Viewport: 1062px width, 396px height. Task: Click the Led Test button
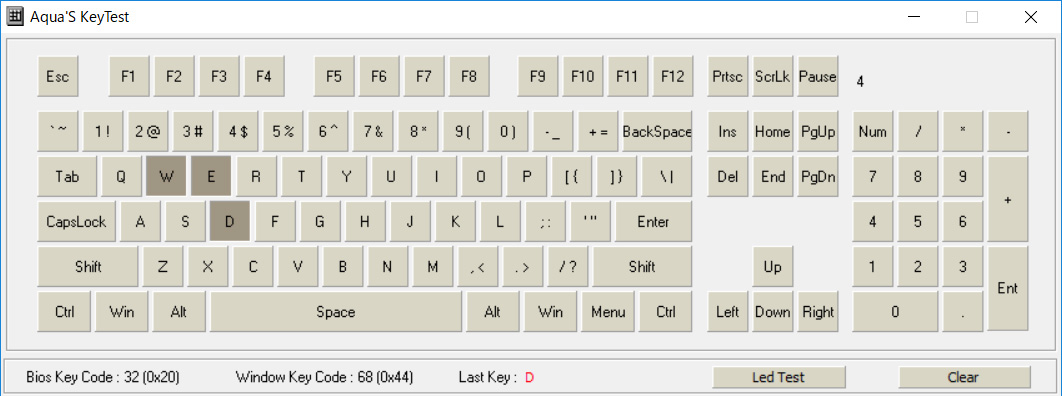coord(778,377)
